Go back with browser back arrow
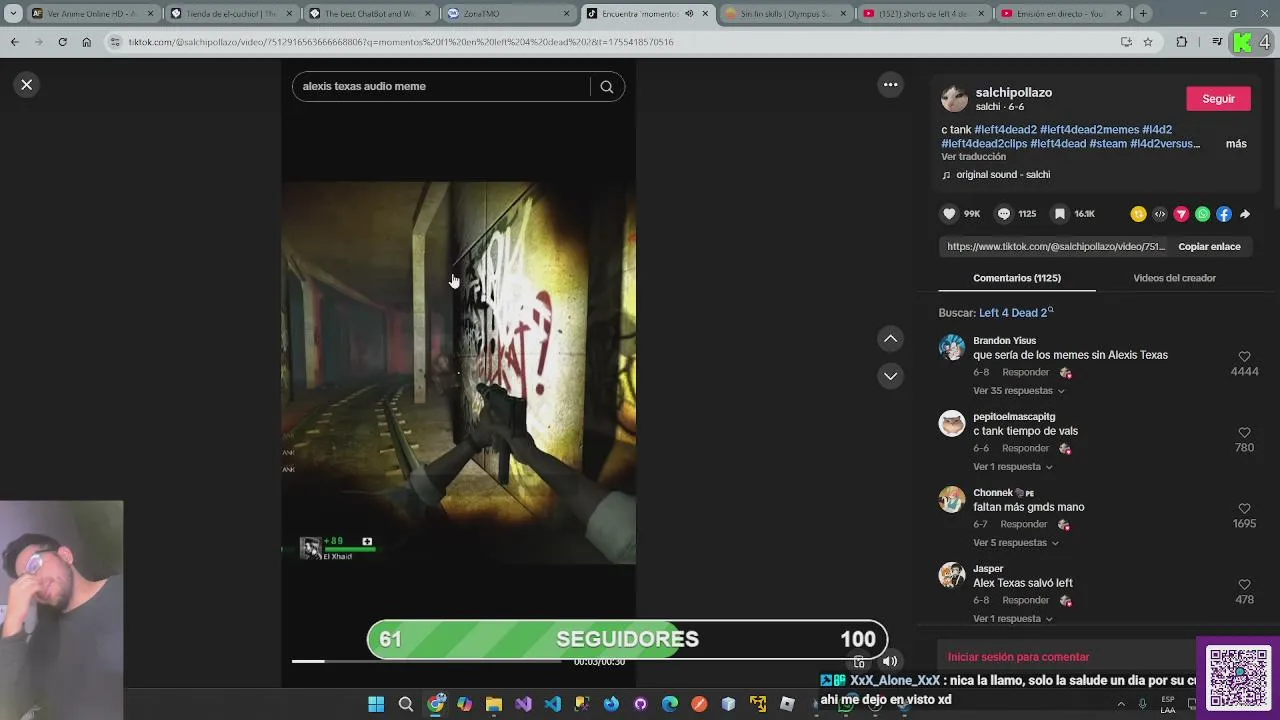The height and width of the screenshot is (720, 1280). point(14,42)
